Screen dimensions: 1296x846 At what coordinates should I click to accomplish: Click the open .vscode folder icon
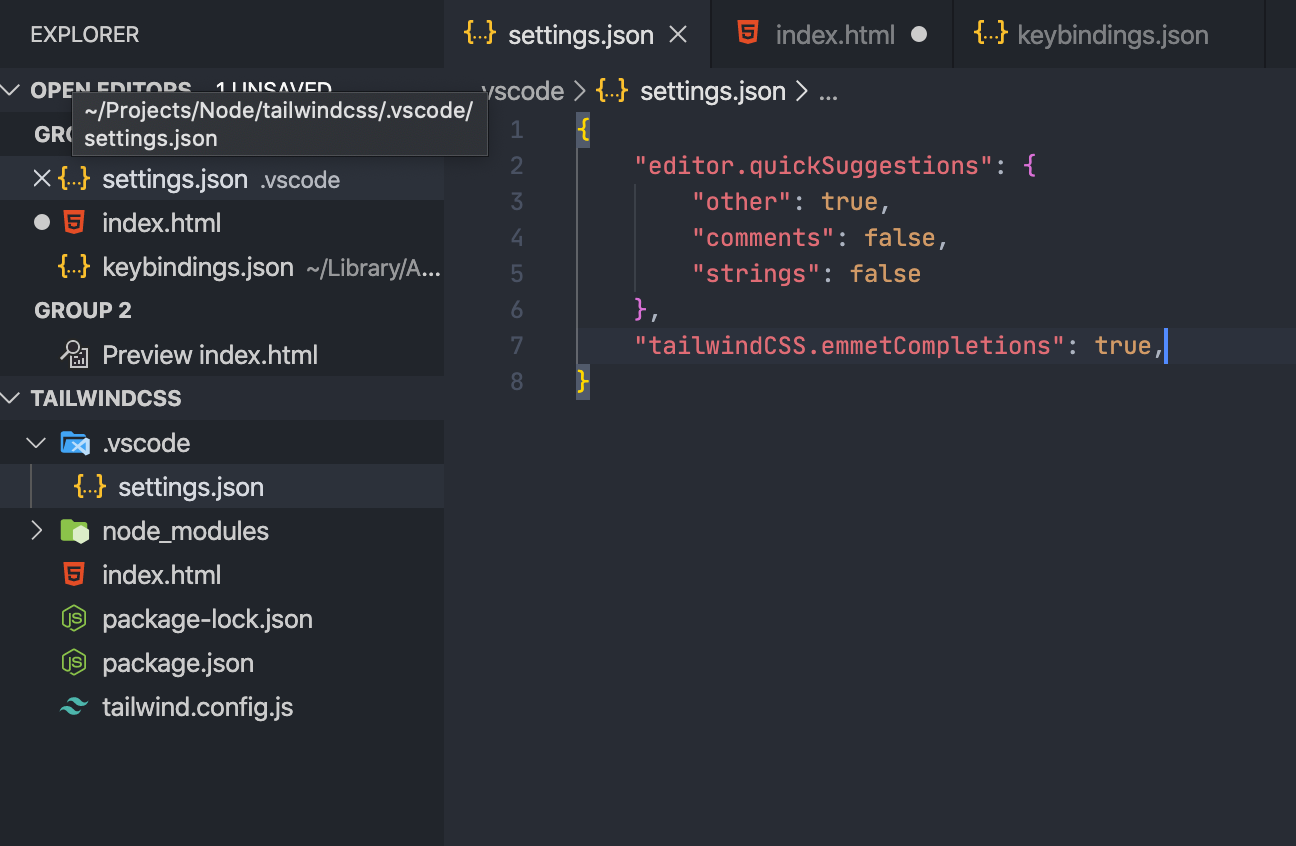coord(74,442)
